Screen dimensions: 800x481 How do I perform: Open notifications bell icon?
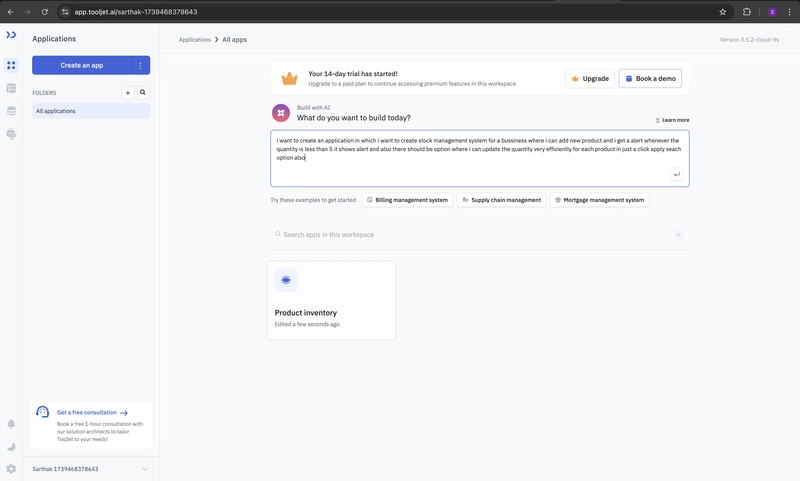click(11, 424)
